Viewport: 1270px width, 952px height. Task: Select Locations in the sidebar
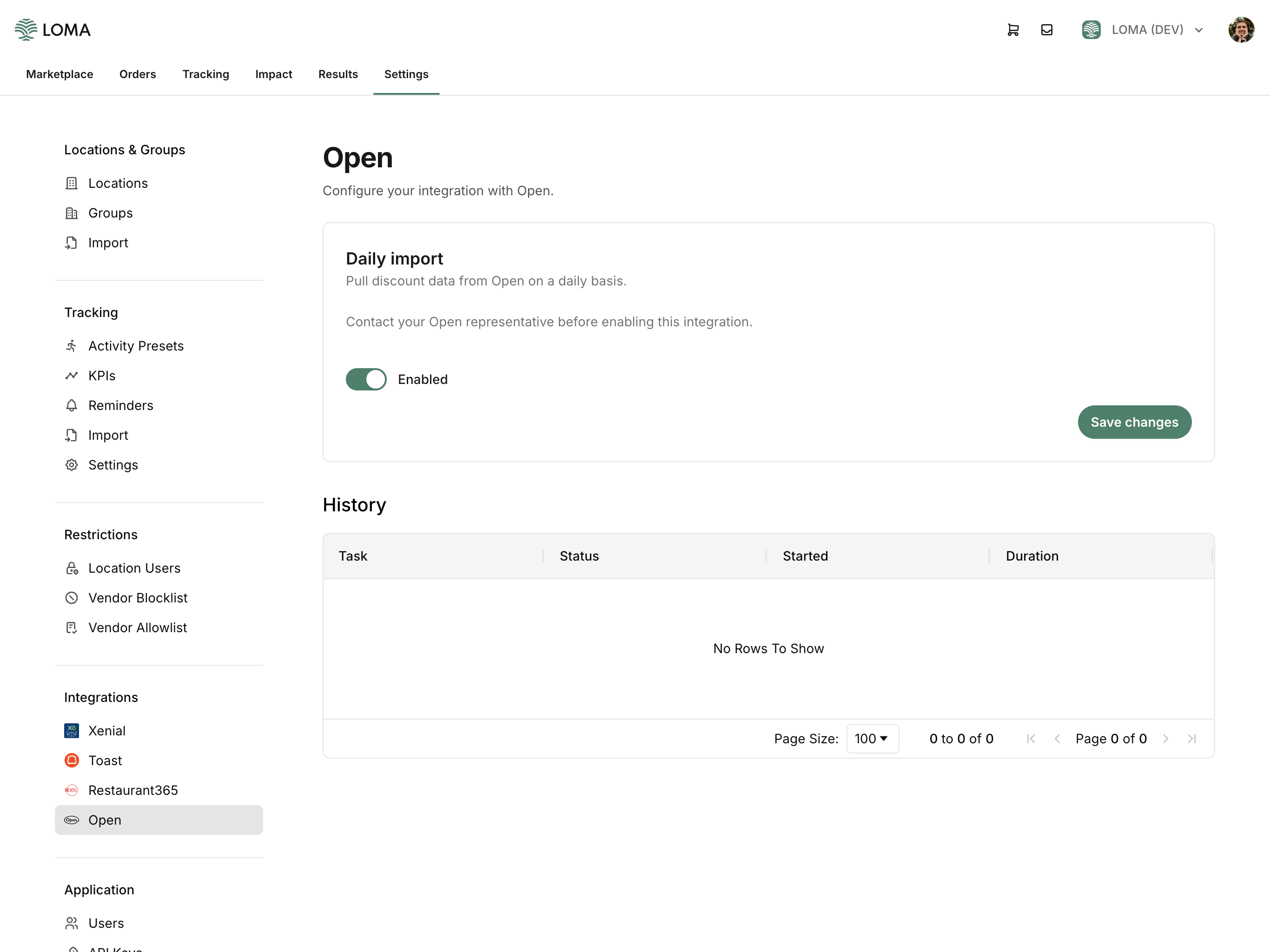[x=118, y=183]
